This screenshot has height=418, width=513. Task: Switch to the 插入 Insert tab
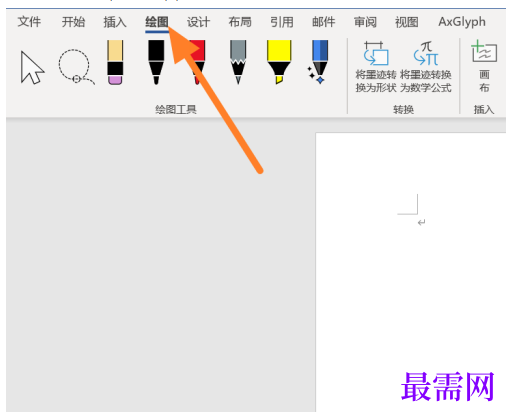point(115,22)
